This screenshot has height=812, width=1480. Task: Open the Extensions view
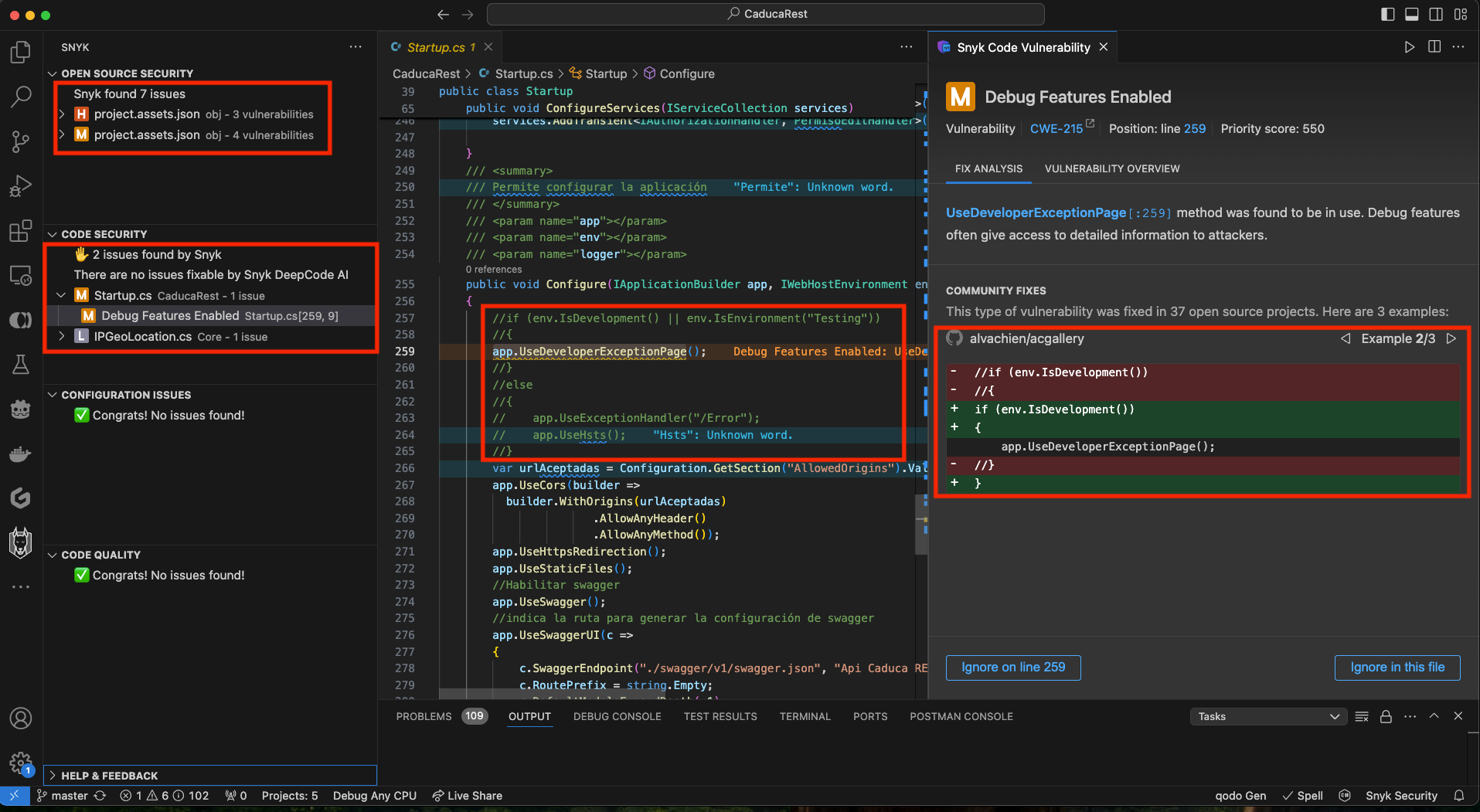coord(21,230)
